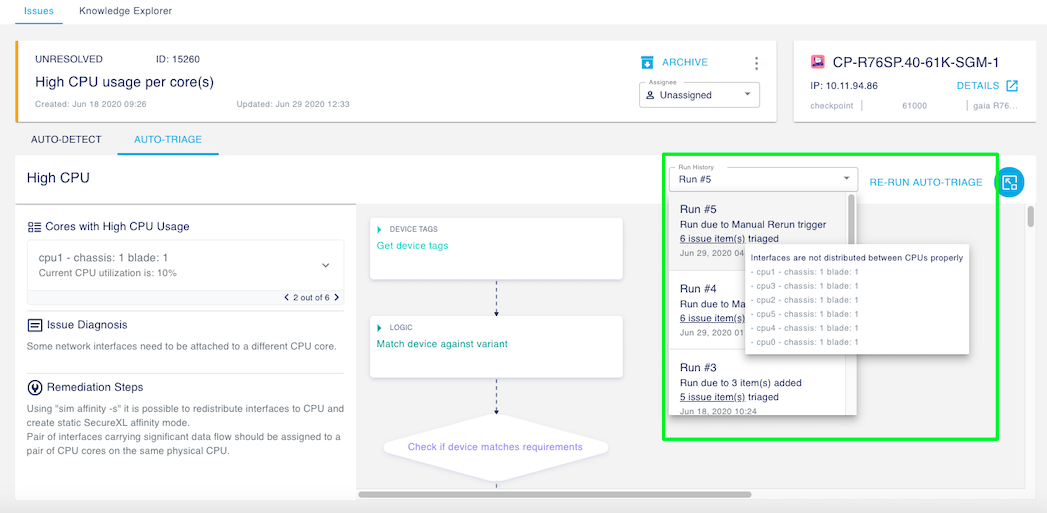Expand the cpu1 chassis core details
Screen dimensions: 1047x513
[325, 265]
